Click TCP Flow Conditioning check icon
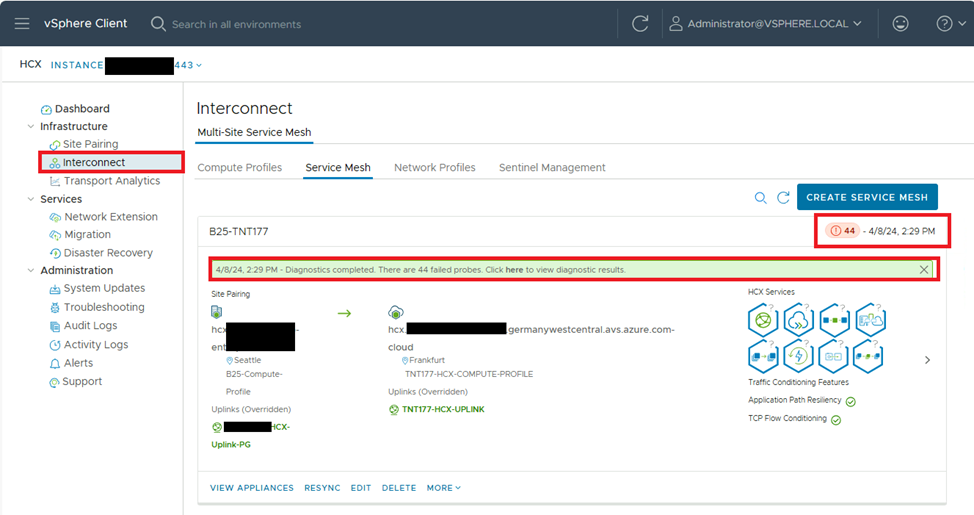This screenshot has width=974, height=515. (x=836, y=421)
